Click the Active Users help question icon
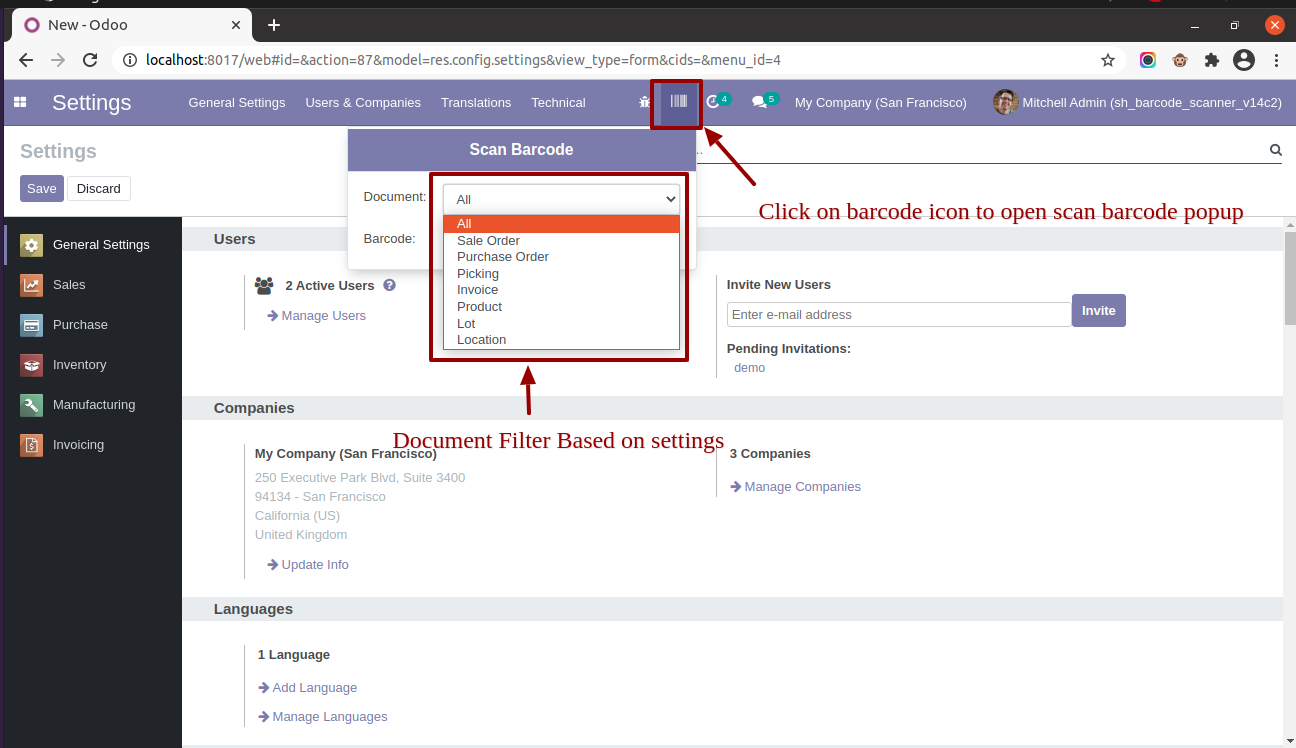 click(x=389, y=285)
